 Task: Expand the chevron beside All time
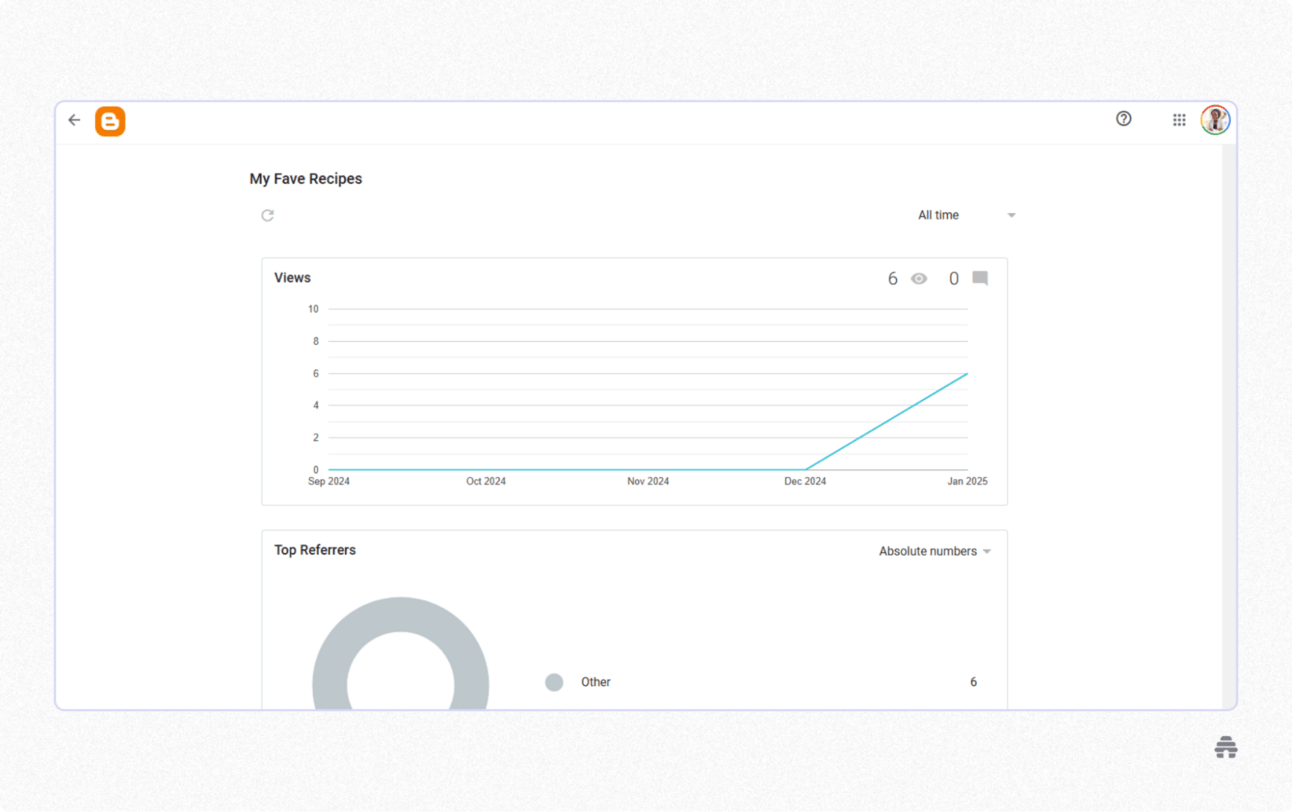(x=1011, y=215)
